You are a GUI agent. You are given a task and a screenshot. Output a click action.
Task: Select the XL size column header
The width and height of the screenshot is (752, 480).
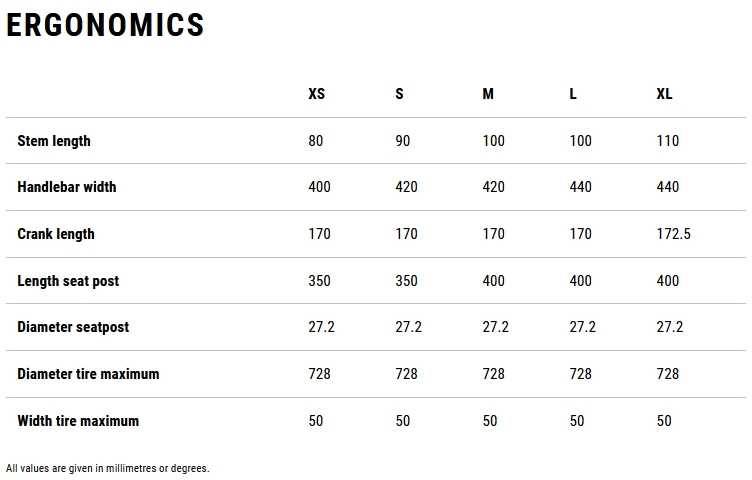[x=664, y=94]
